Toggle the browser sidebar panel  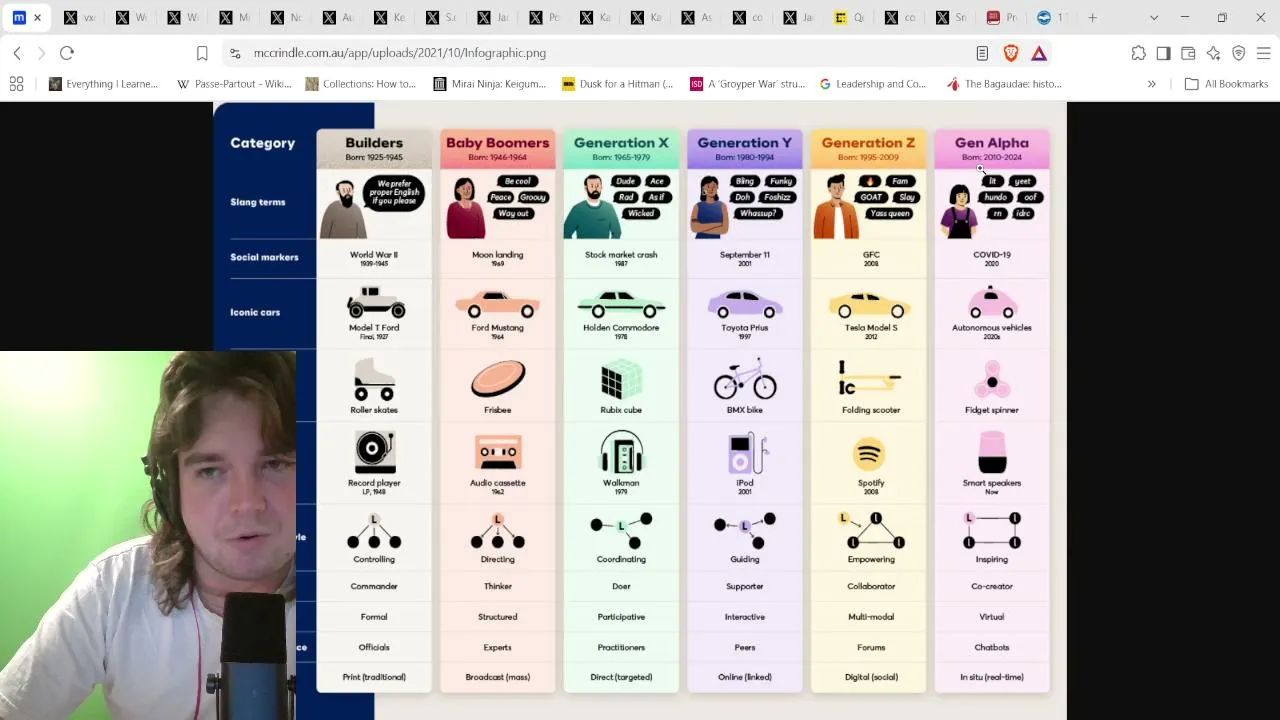coord(1163,53)
